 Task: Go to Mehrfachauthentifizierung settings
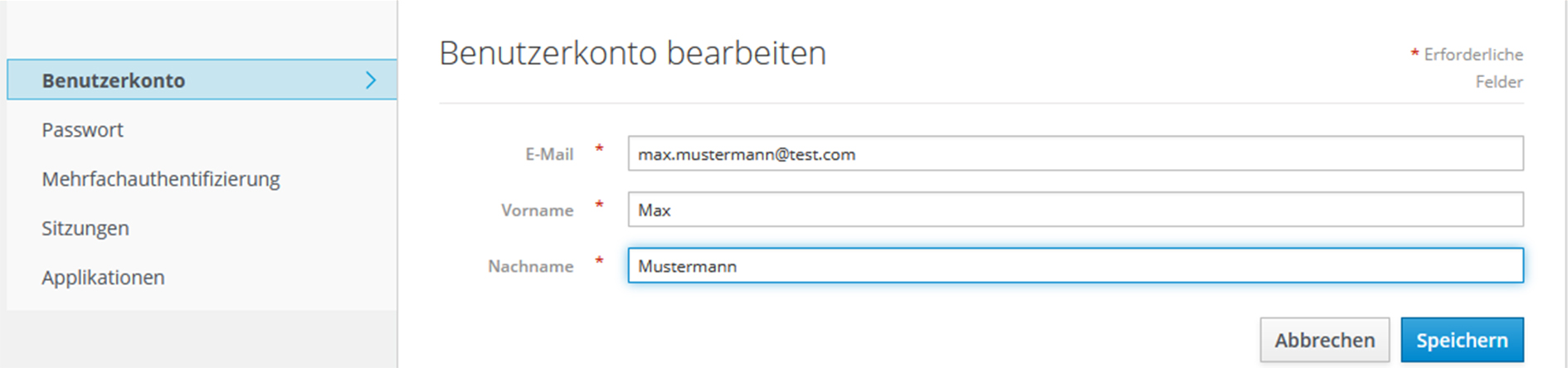coord(161,179)
